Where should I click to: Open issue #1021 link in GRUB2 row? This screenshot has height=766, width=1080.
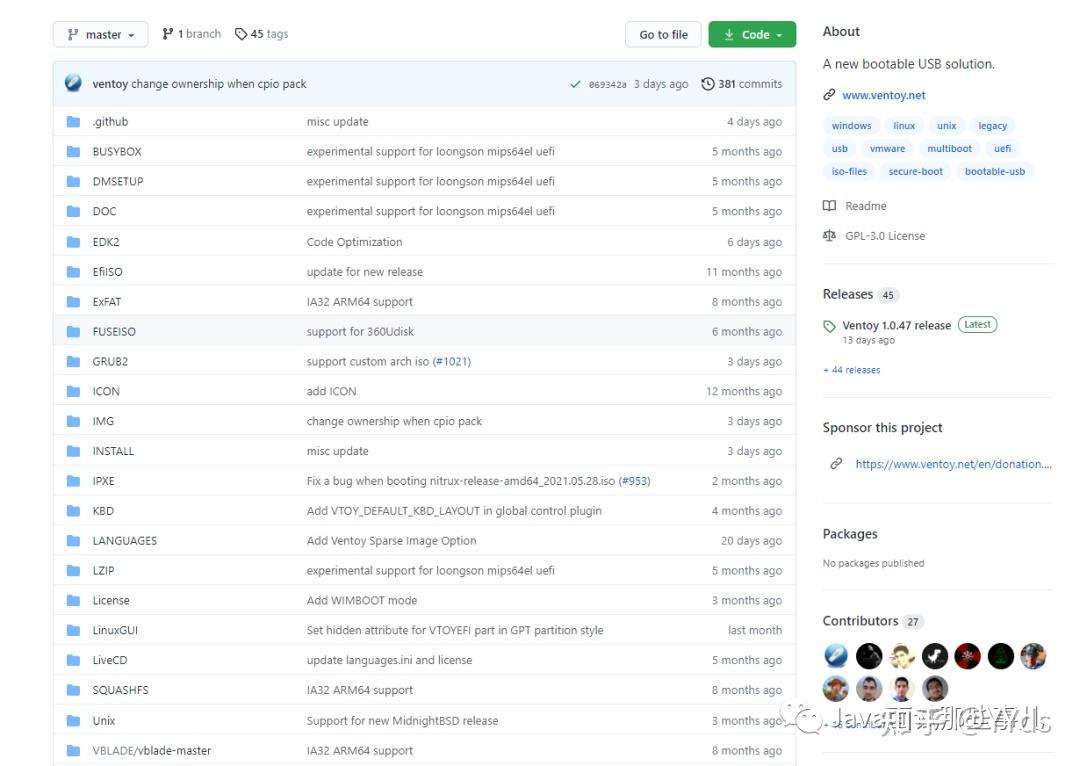tap(451, 361)
